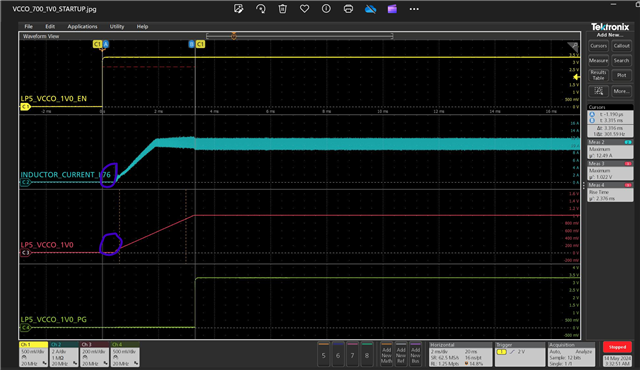The width and height of the screenshot is (640, 370).
Task: Click the Tektronix logo
Action: [610, 27]
